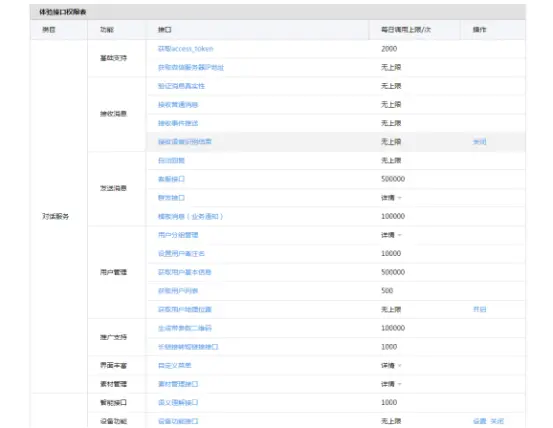Open the 模板消息(业务通知) link
Image resolution: width=553 pixels, height=428 pixels.
[190, 216]
